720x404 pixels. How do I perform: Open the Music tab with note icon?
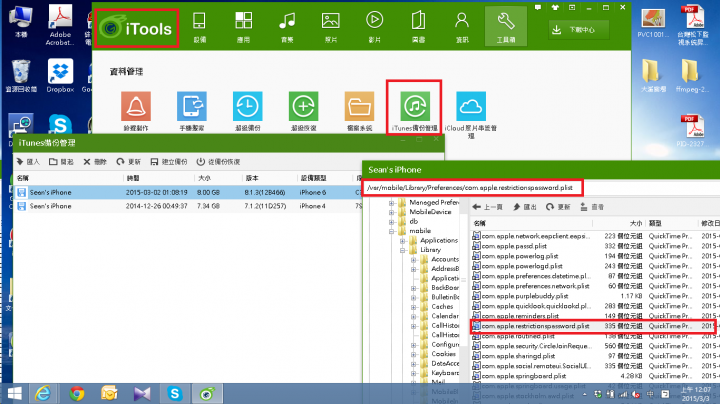pyautogui.click(x=287, y=27)
